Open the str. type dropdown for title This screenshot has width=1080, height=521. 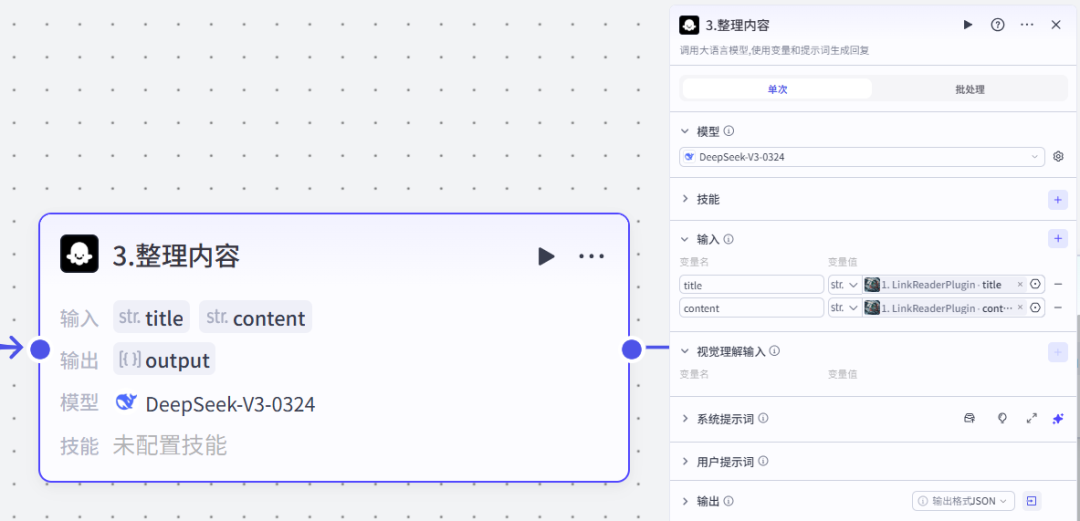point(844,285)
